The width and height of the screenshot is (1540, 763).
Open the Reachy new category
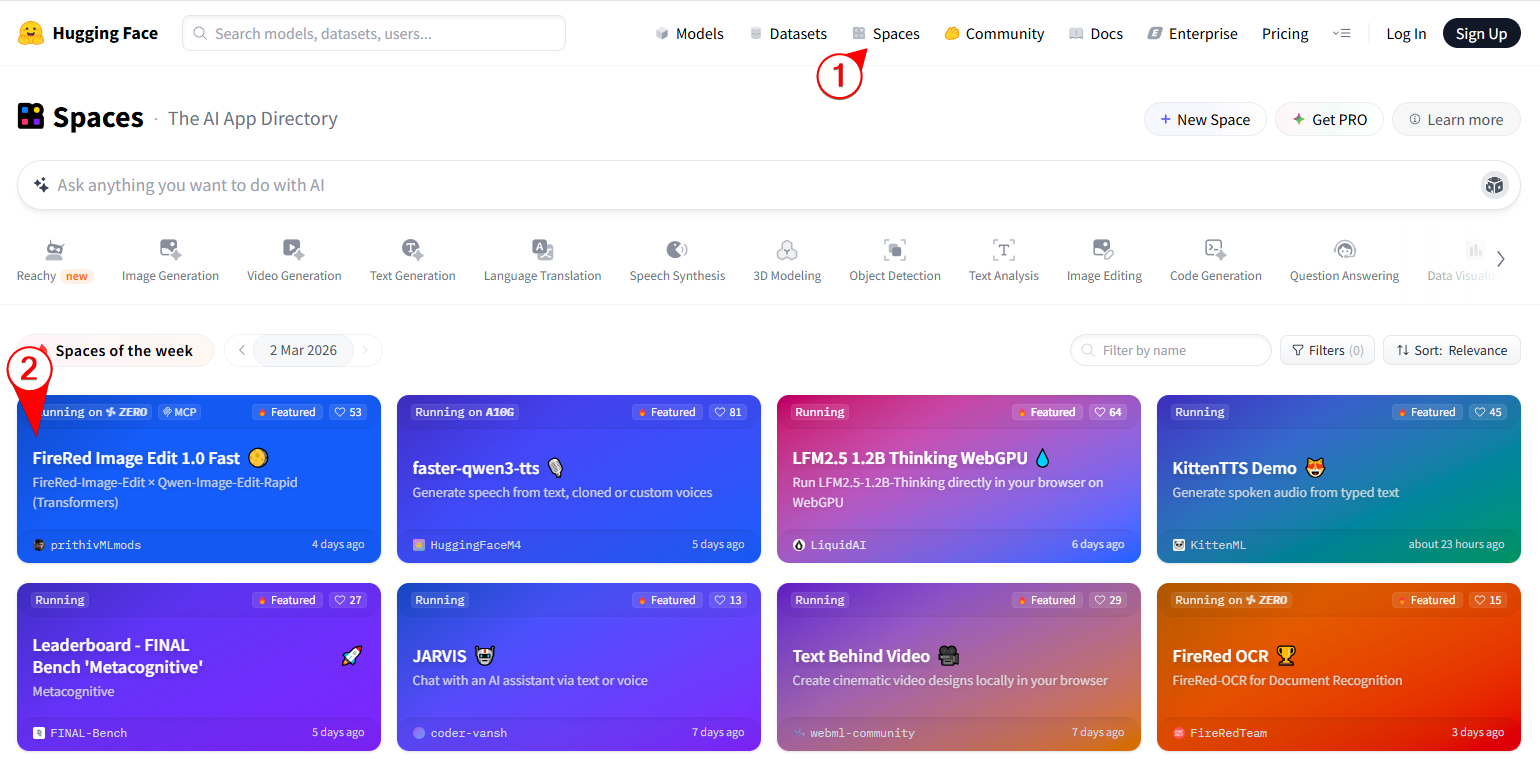coord(54,260)
